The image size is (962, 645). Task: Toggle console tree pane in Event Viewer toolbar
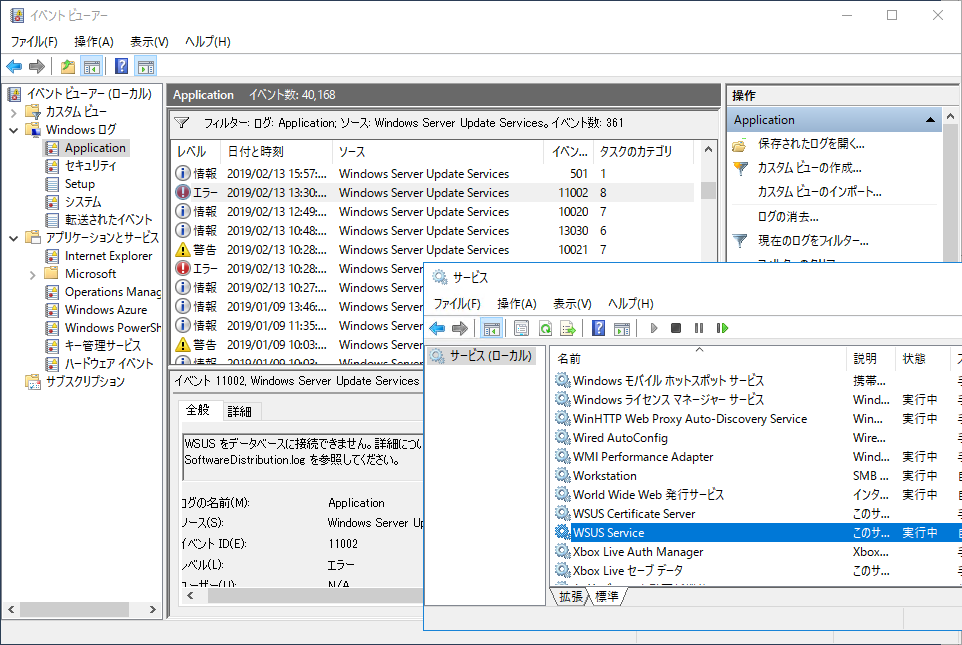tap(92, 66)
